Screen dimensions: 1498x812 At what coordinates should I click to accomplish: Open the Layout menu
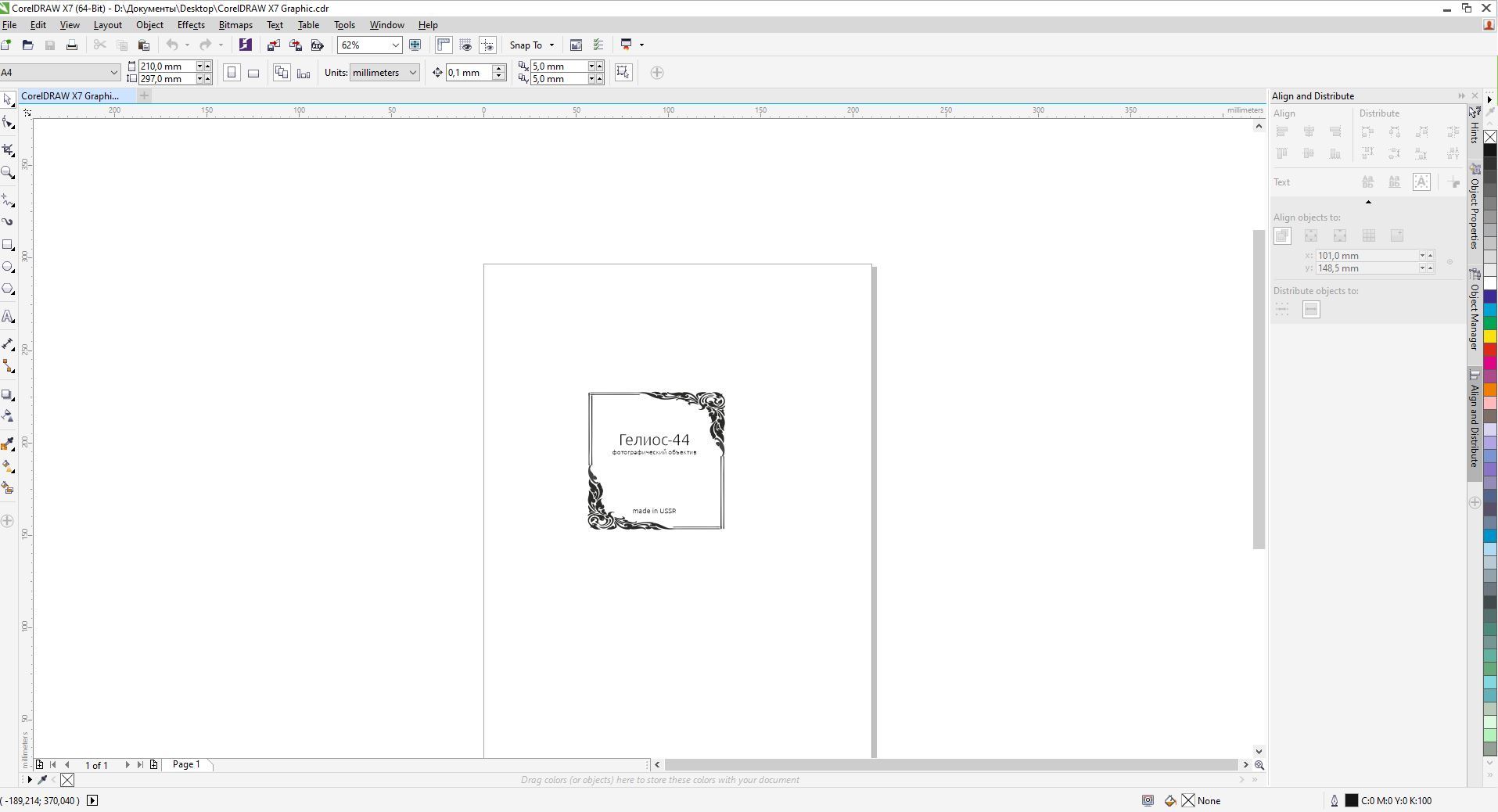(x=107, y=25)
